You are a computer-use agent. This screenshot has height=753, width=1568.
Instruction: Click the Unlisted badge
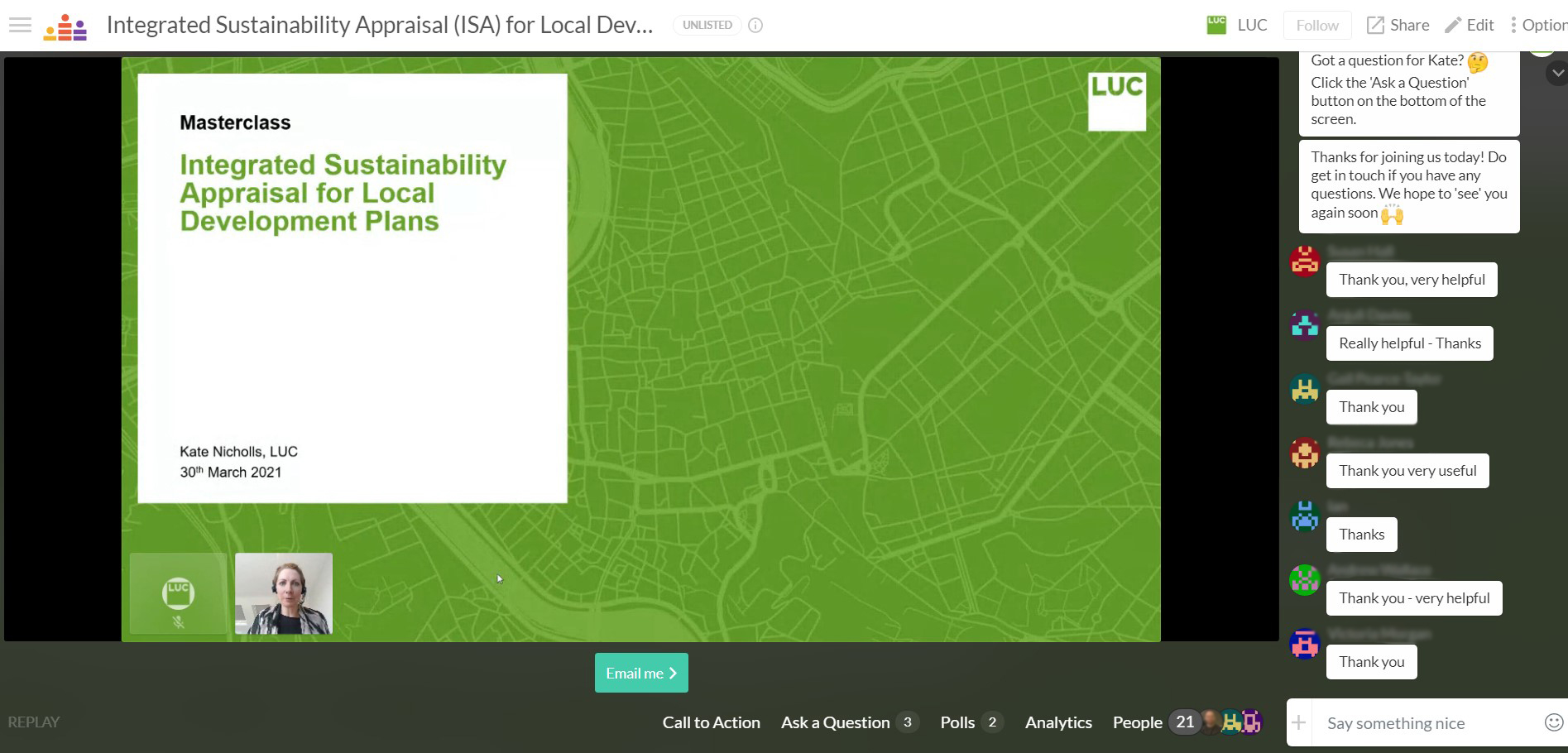click(x=707, y=25)
